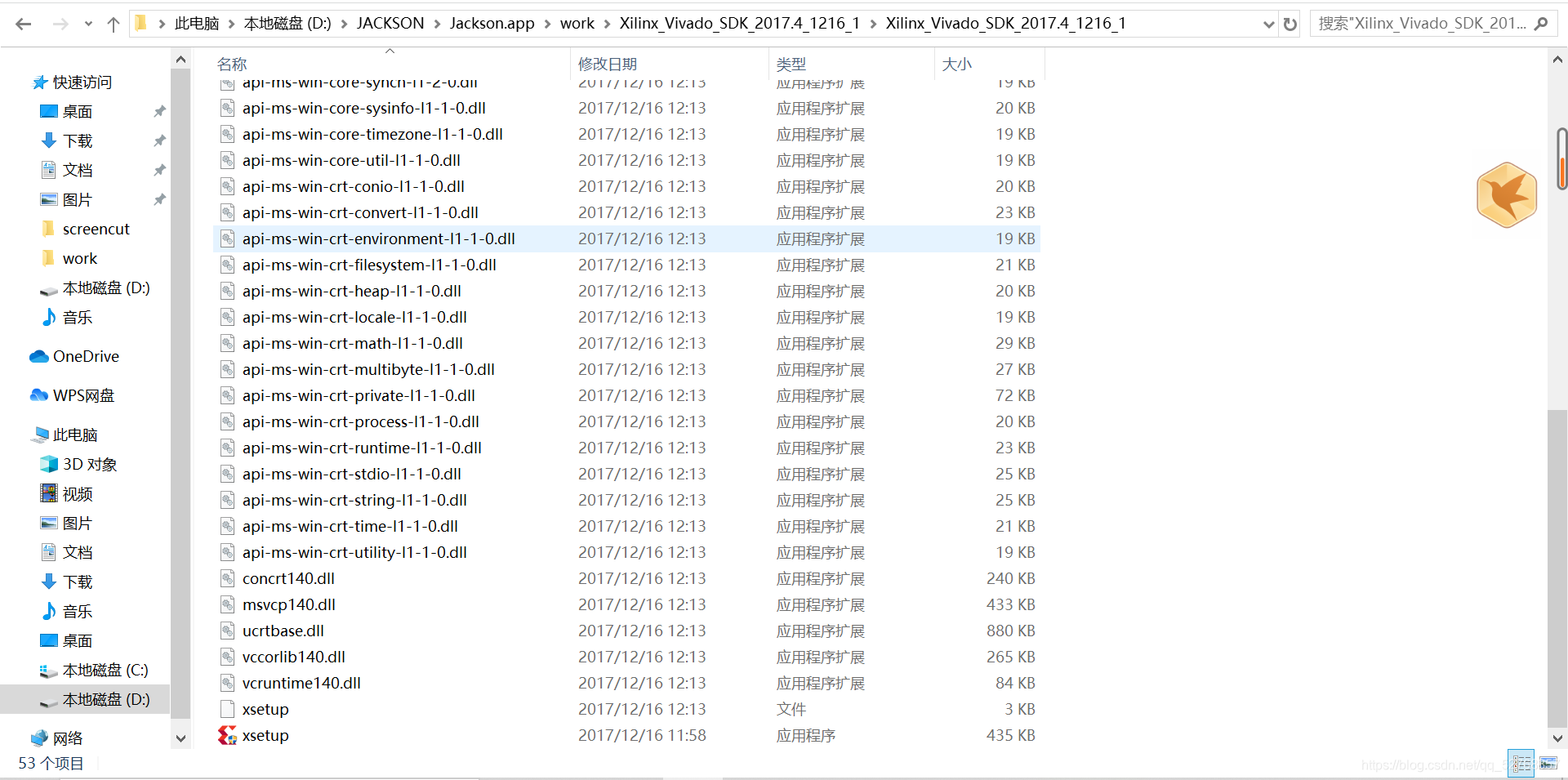The image size is (1568, 780).
Task: Select highlighted 本地磁盘 (D:) under This PC
Action: pyautogui.click(x=85, y=700)
